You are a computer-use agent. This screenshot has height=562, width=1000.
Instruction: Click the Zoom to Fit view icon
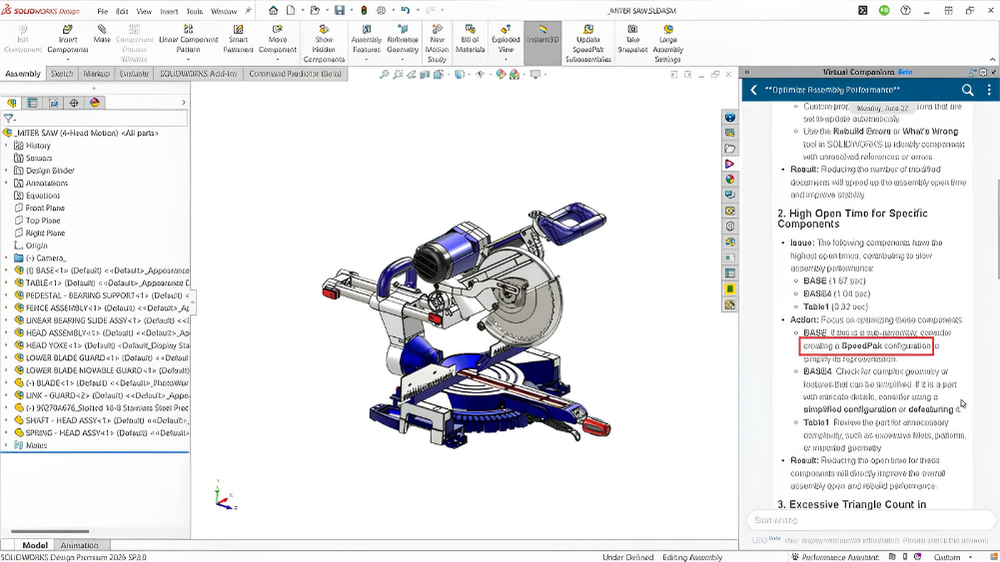click(x=384, y=75)
